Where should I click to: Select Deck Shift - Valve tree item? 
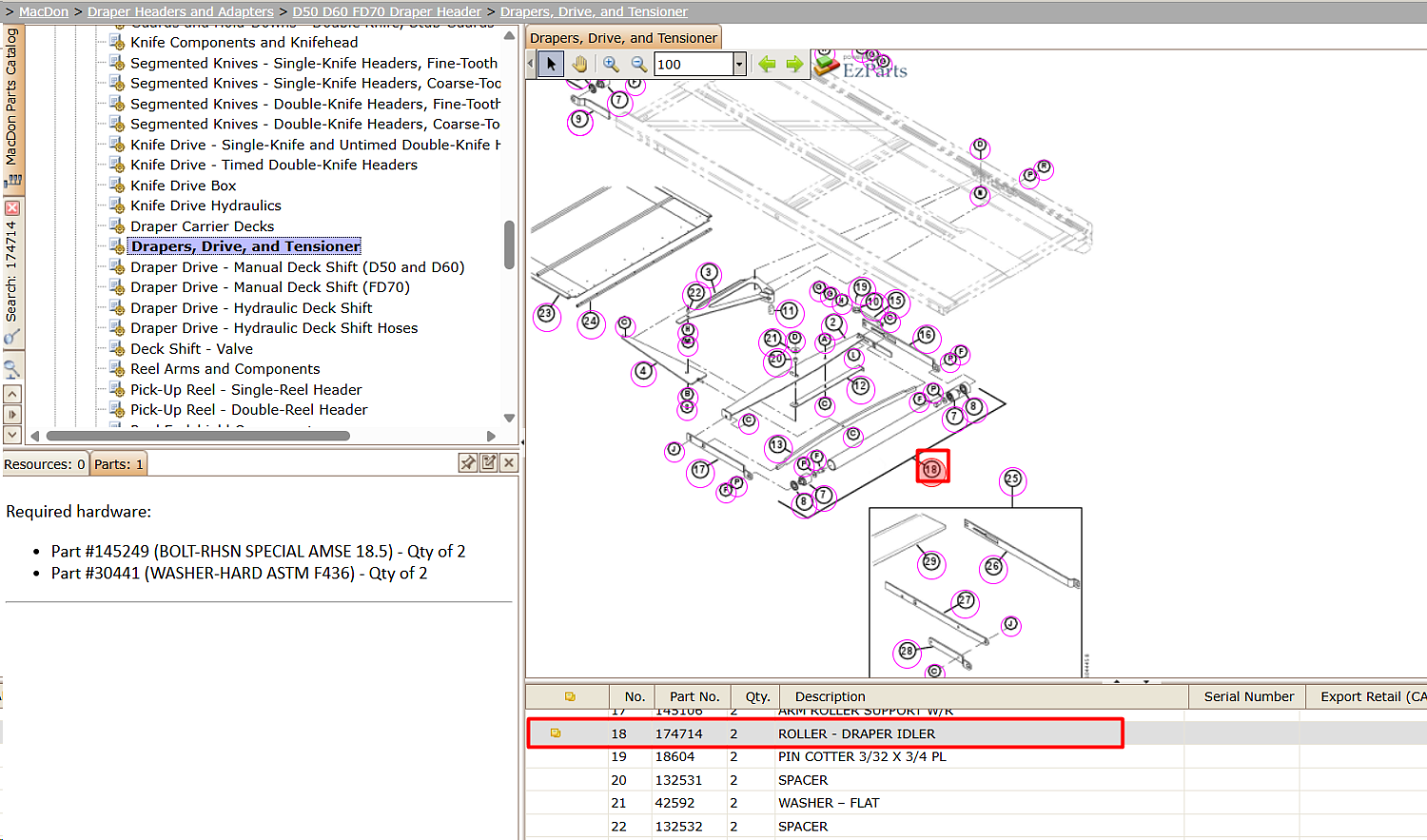coord(192,349)
